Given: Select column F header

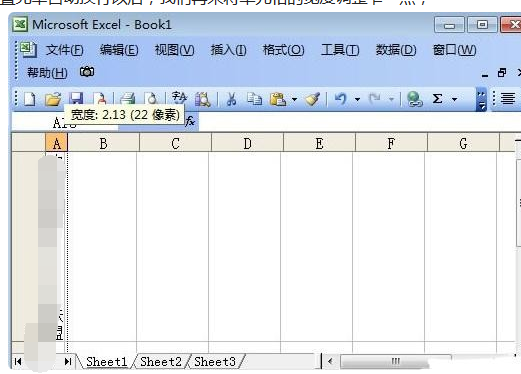Looking at the screenshot, I should [x=392, y=143].
